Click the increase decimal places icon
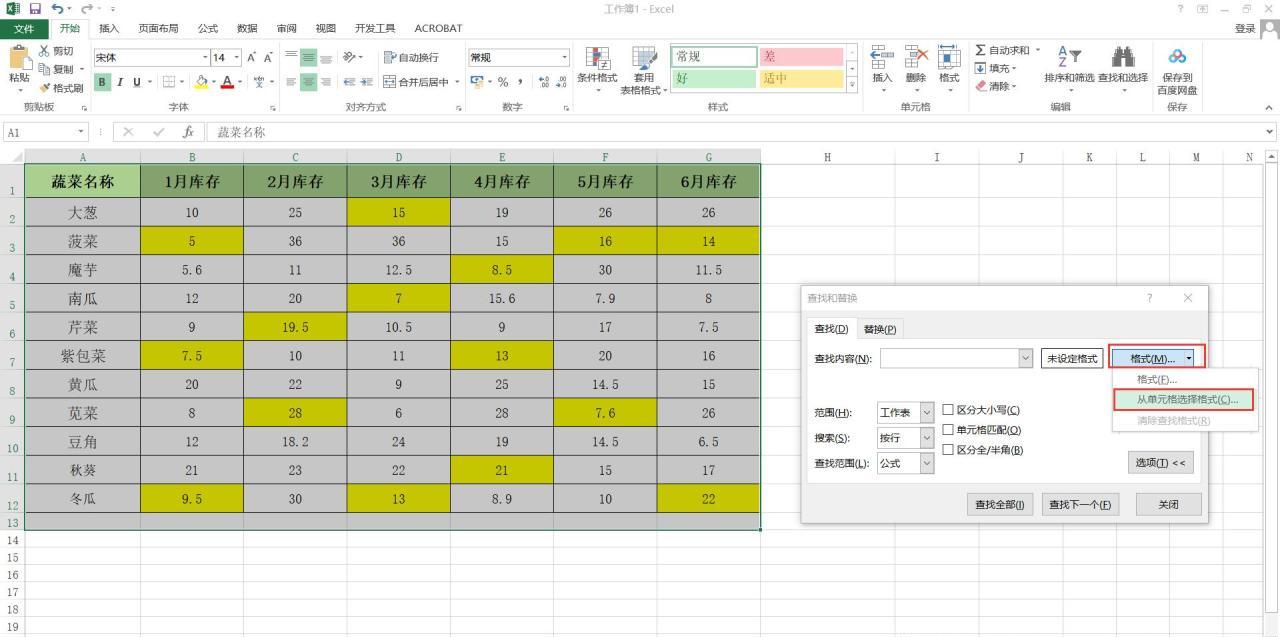1280x637 pixels. click(x=543, y=80)
